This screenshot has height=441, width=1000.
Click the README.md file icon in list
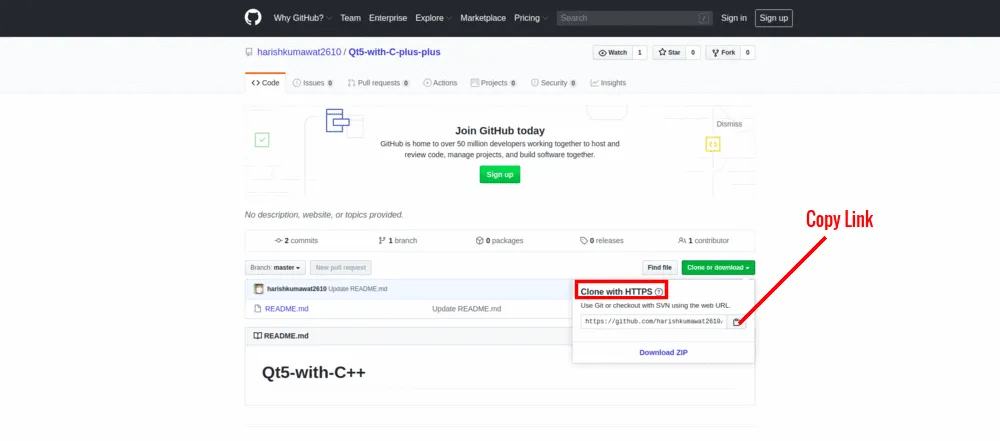tap(258, 309)
